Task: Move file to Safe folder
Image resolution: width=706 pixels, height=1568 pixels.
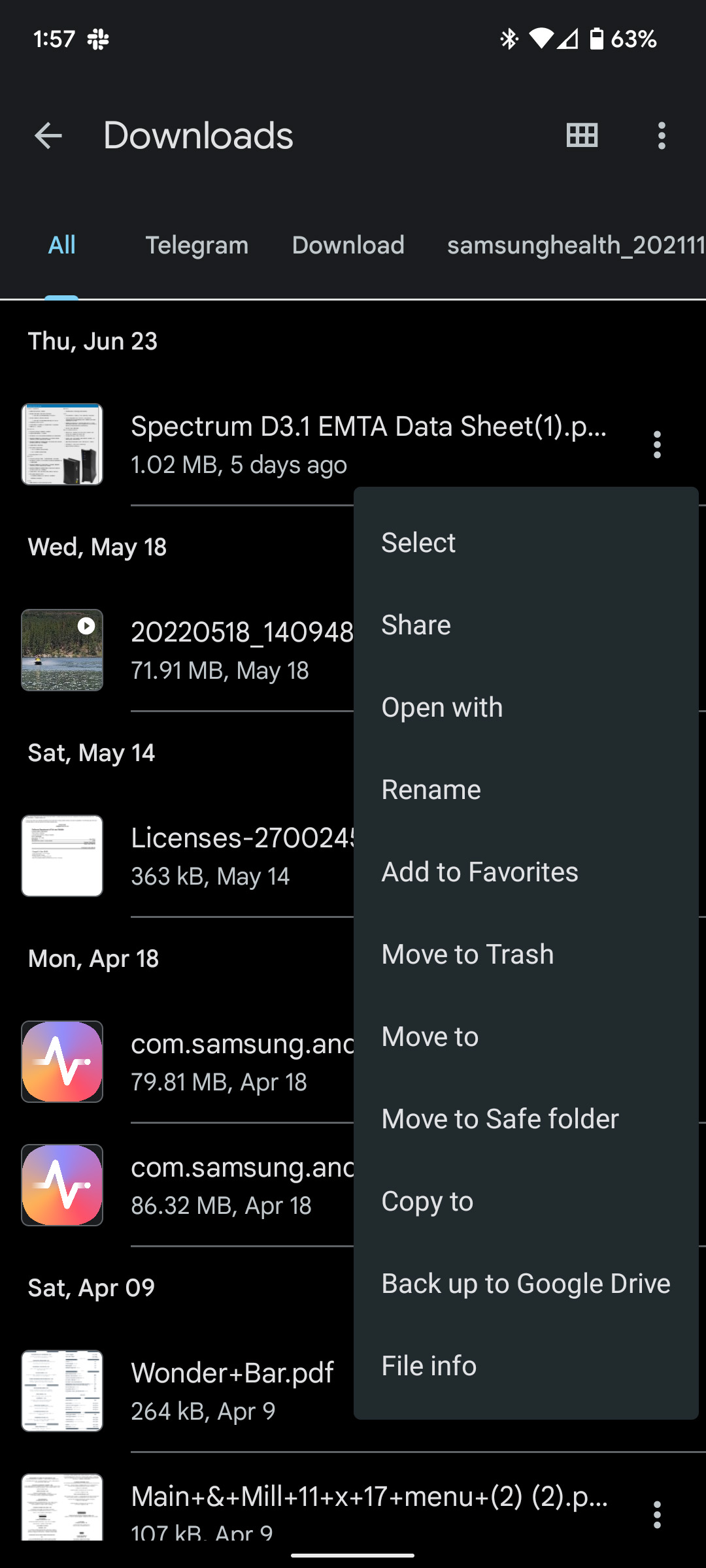Action: tap(500, 1119)
